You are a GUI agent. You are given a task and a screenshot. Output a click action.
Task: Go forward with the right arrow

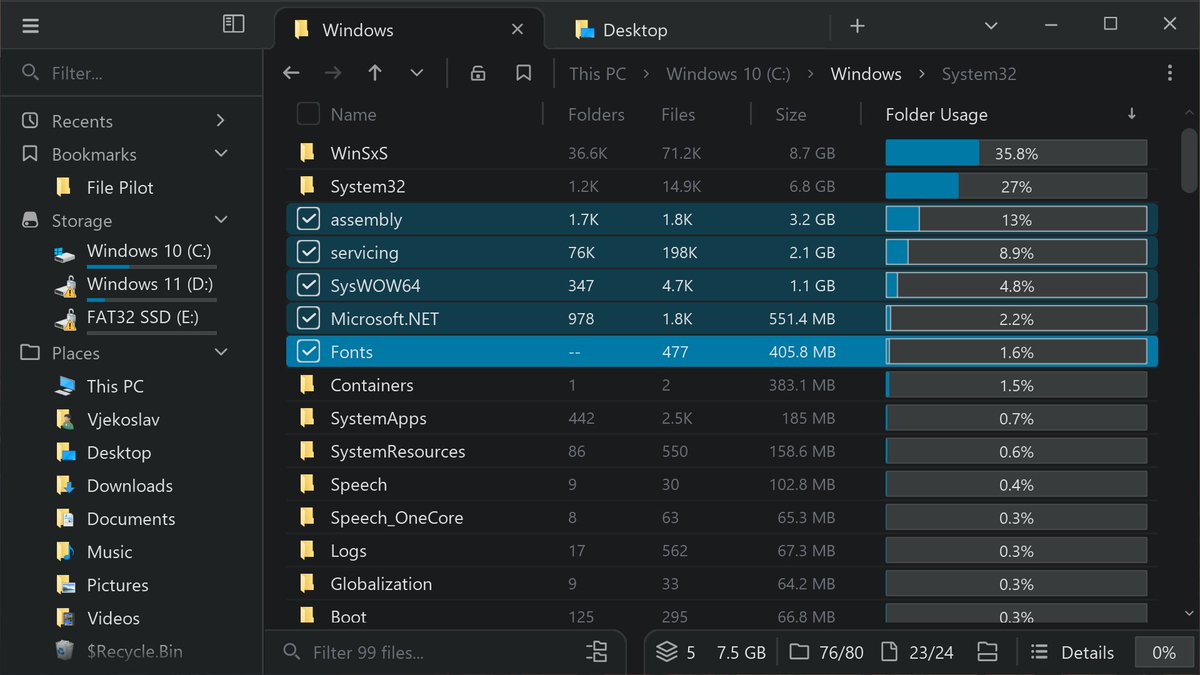coord(333,73)
